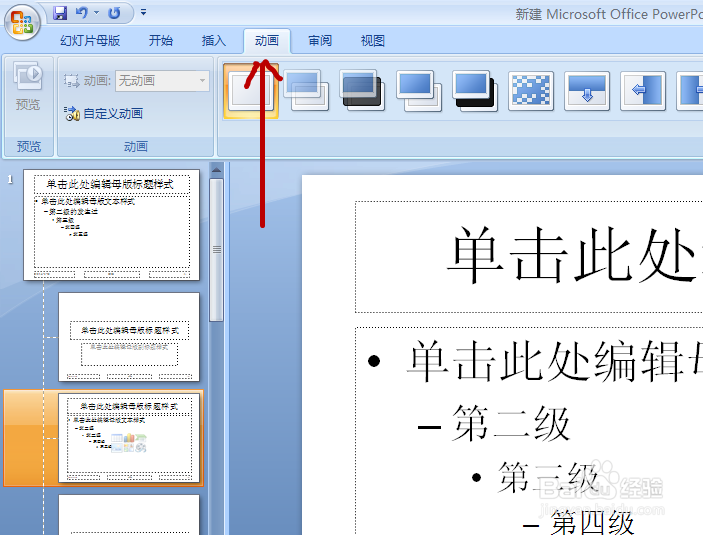This screenshot has width=703, height=535.
Task: Open the Office button menu
Action: click(x=22, y=22)
